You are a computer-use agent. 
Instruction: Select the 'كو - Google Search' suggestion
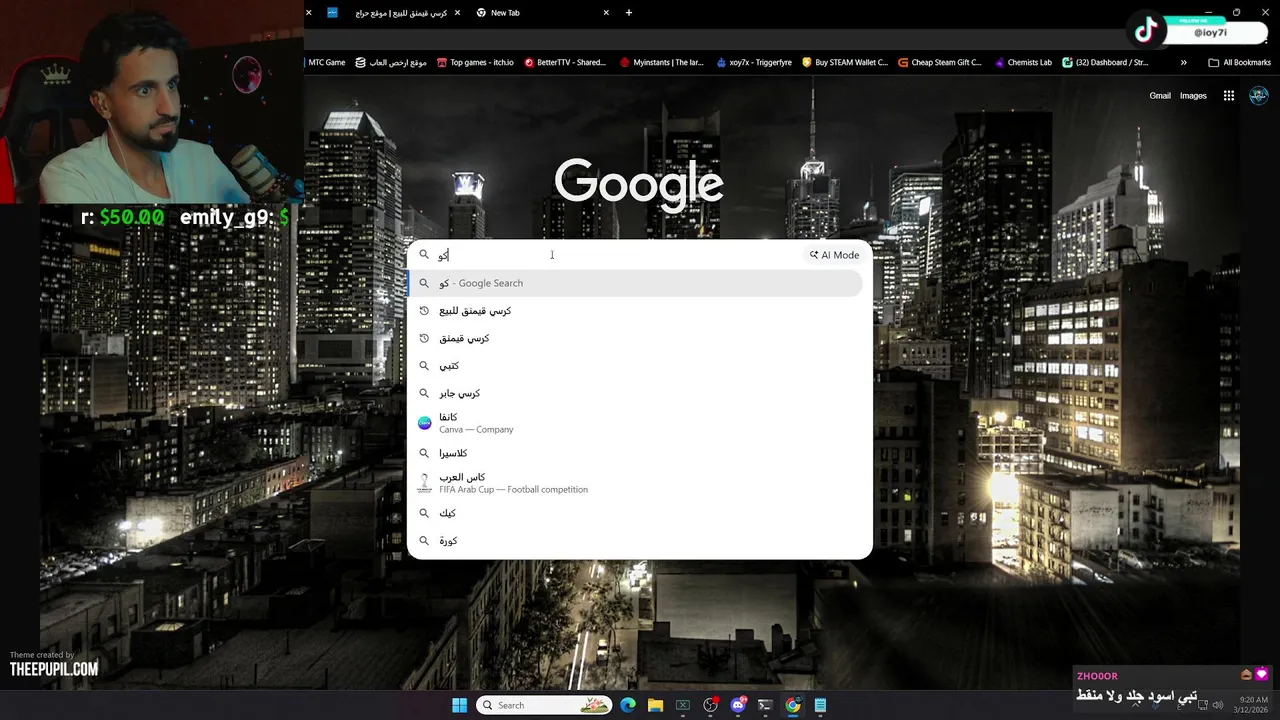point(635,283)
